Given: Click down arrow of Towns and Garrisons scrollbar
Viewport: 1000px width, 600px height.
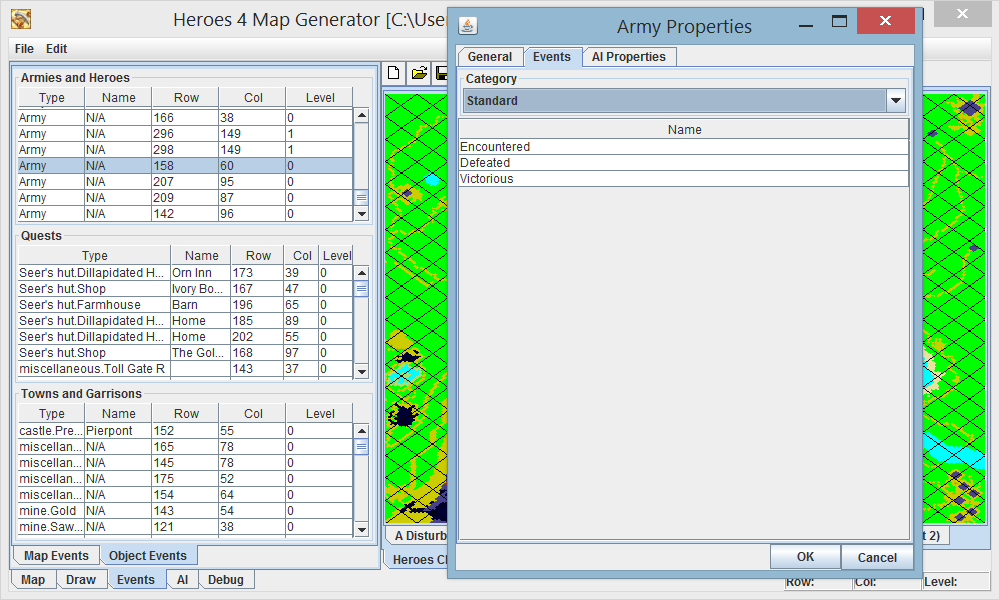Looking at the screenshot, I should pyautogui.click(x=362, y=529).
